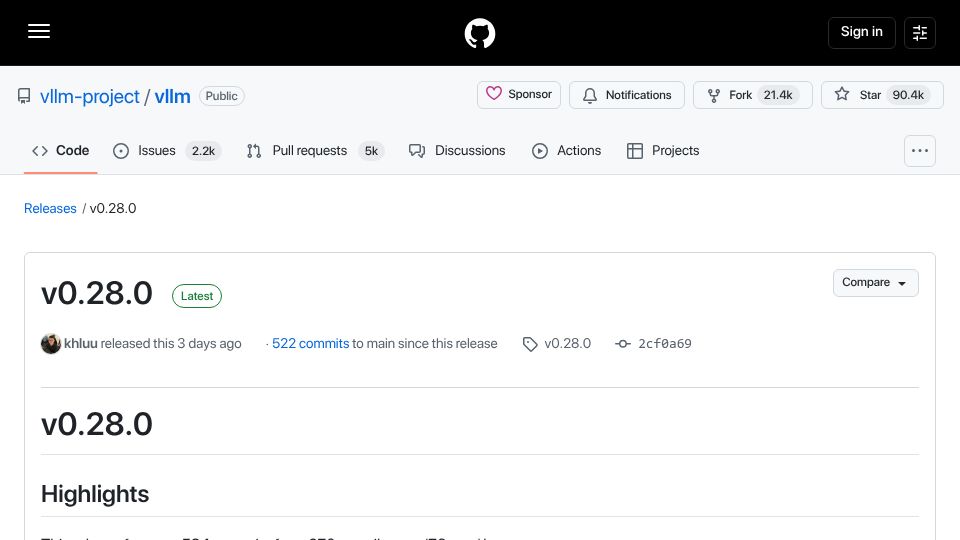The height and width of the screenshot is (540, 960).
Task: Click the Notifications bell button
Action: (x=626, y=95)
